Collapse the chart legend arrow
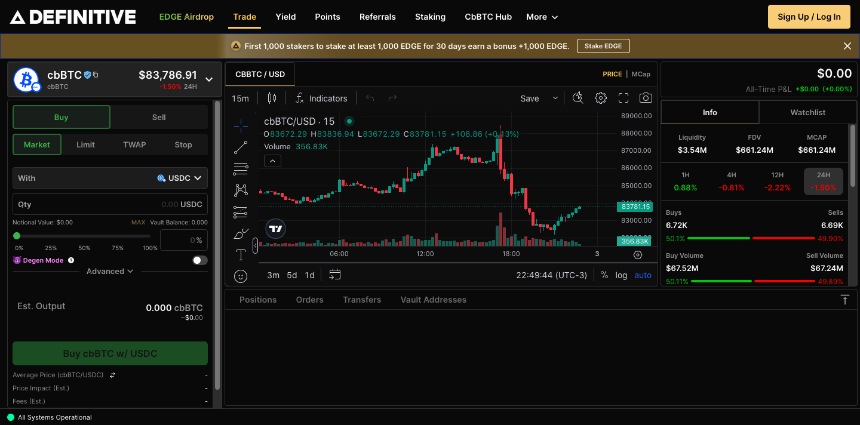Viewport: 860px width, 425px height. (273, 161)
